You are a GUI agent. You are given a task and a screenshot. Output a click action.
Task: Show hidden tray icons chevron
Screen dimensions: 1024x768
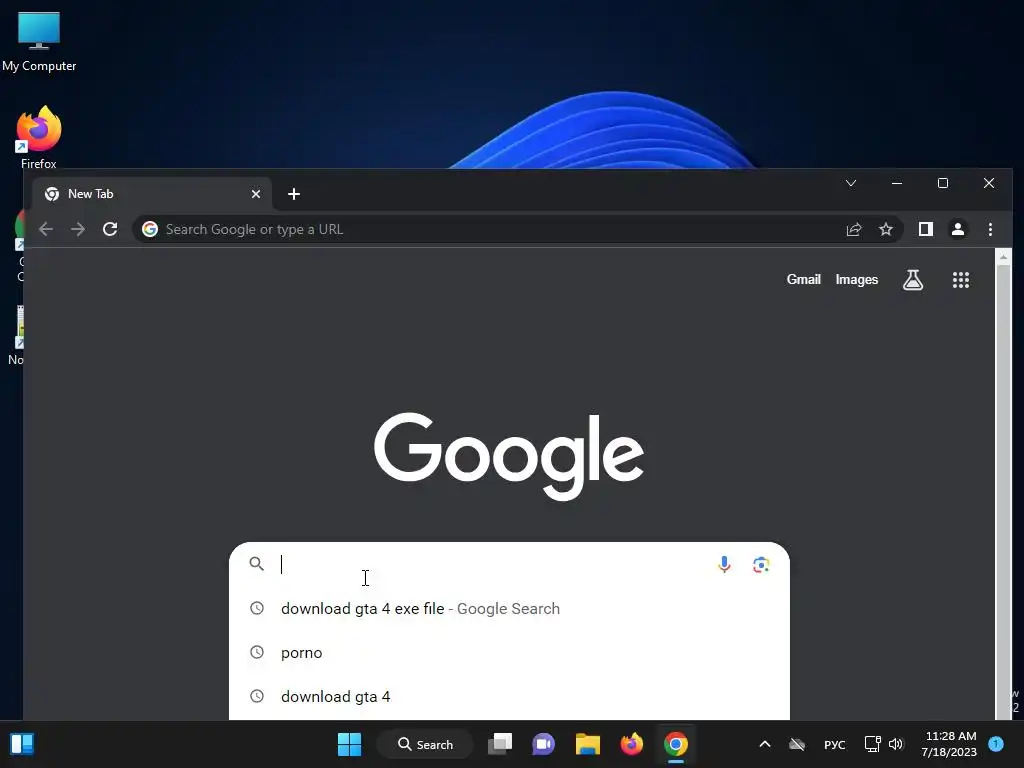765,744
